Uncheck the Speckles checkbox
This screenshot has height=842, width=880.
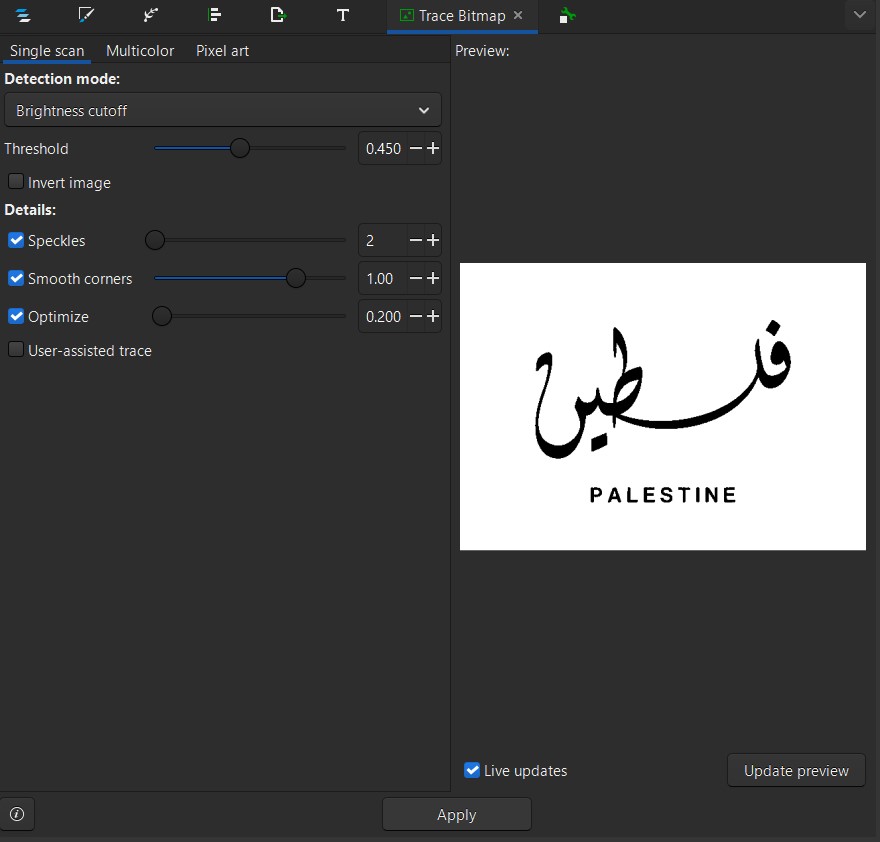tap(16, 240)
